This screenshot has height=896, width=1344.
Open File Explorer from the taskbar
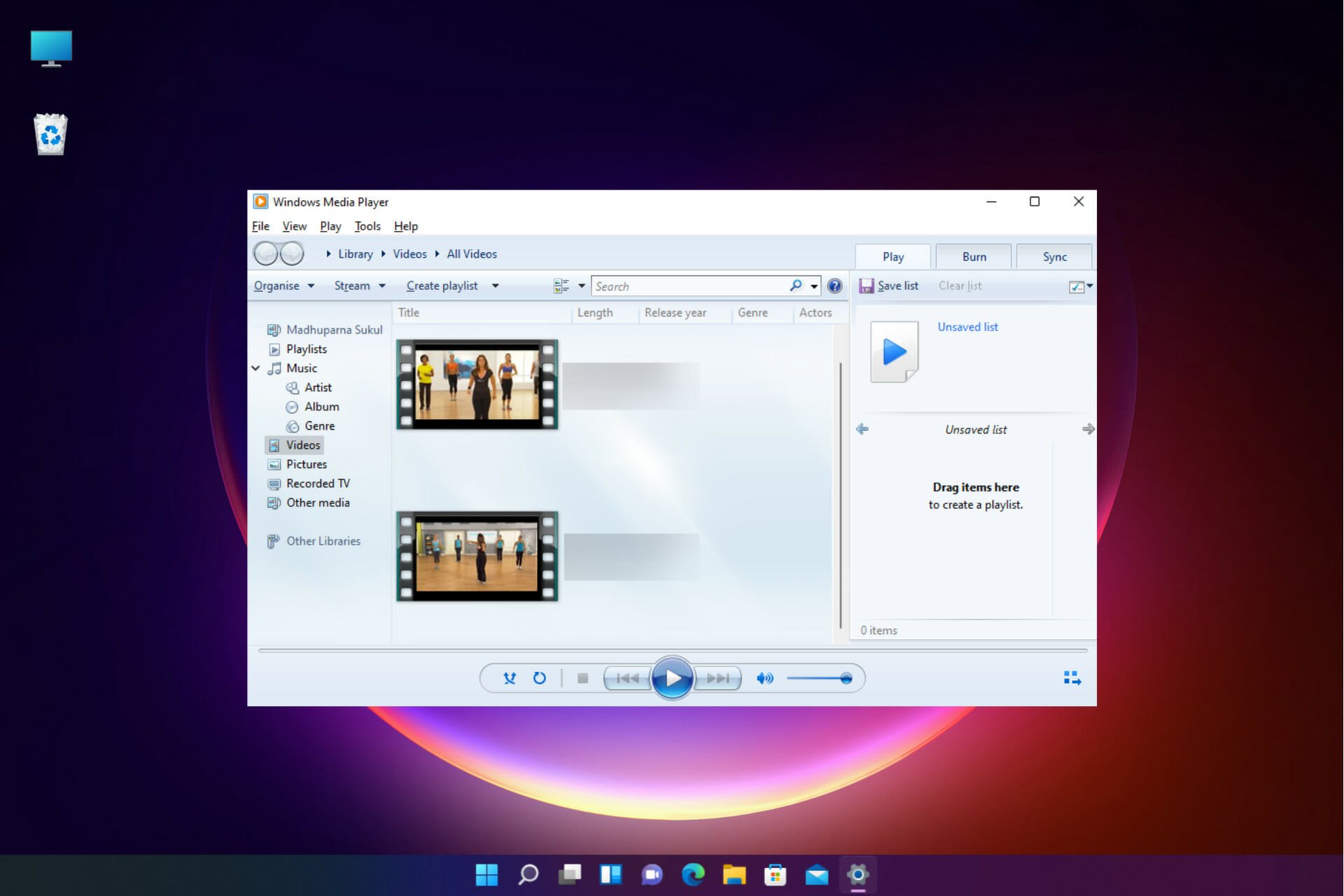tap(734, 874)
